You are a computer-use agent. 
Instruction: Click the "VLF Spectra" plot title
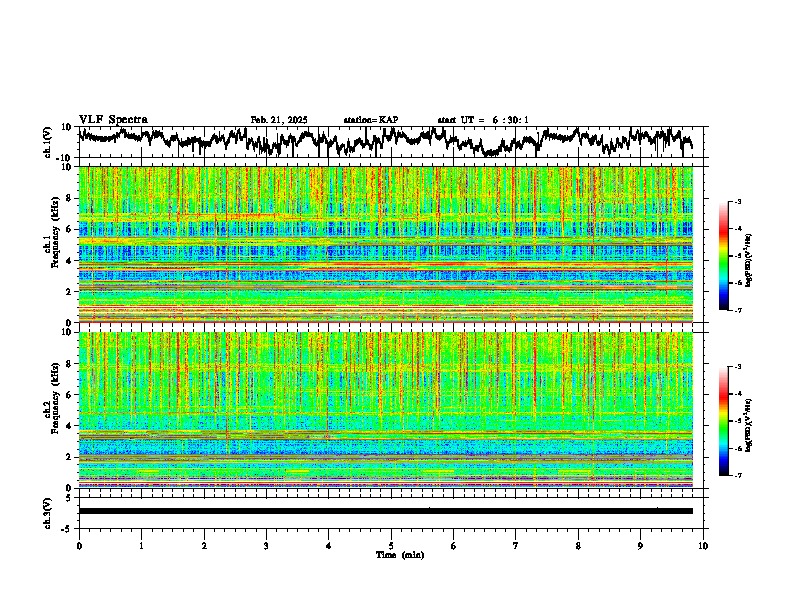point(113,120)
